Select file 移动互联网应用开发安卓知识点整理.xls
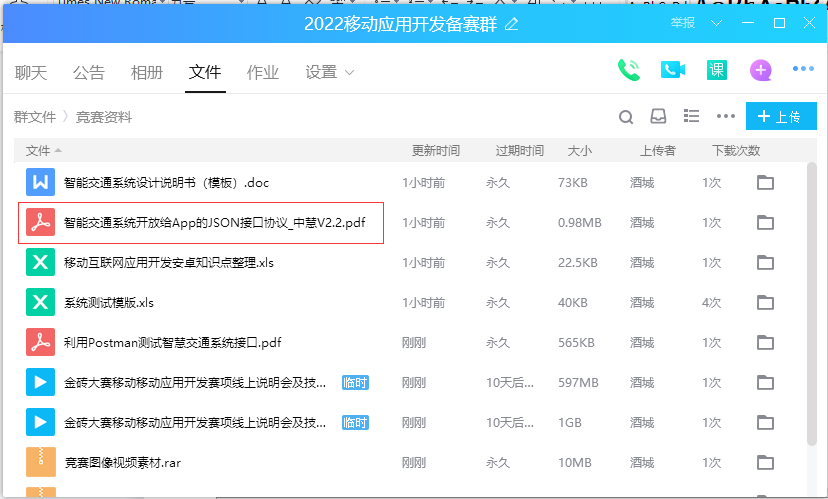The image size is (828, 499). click(169, 262)
